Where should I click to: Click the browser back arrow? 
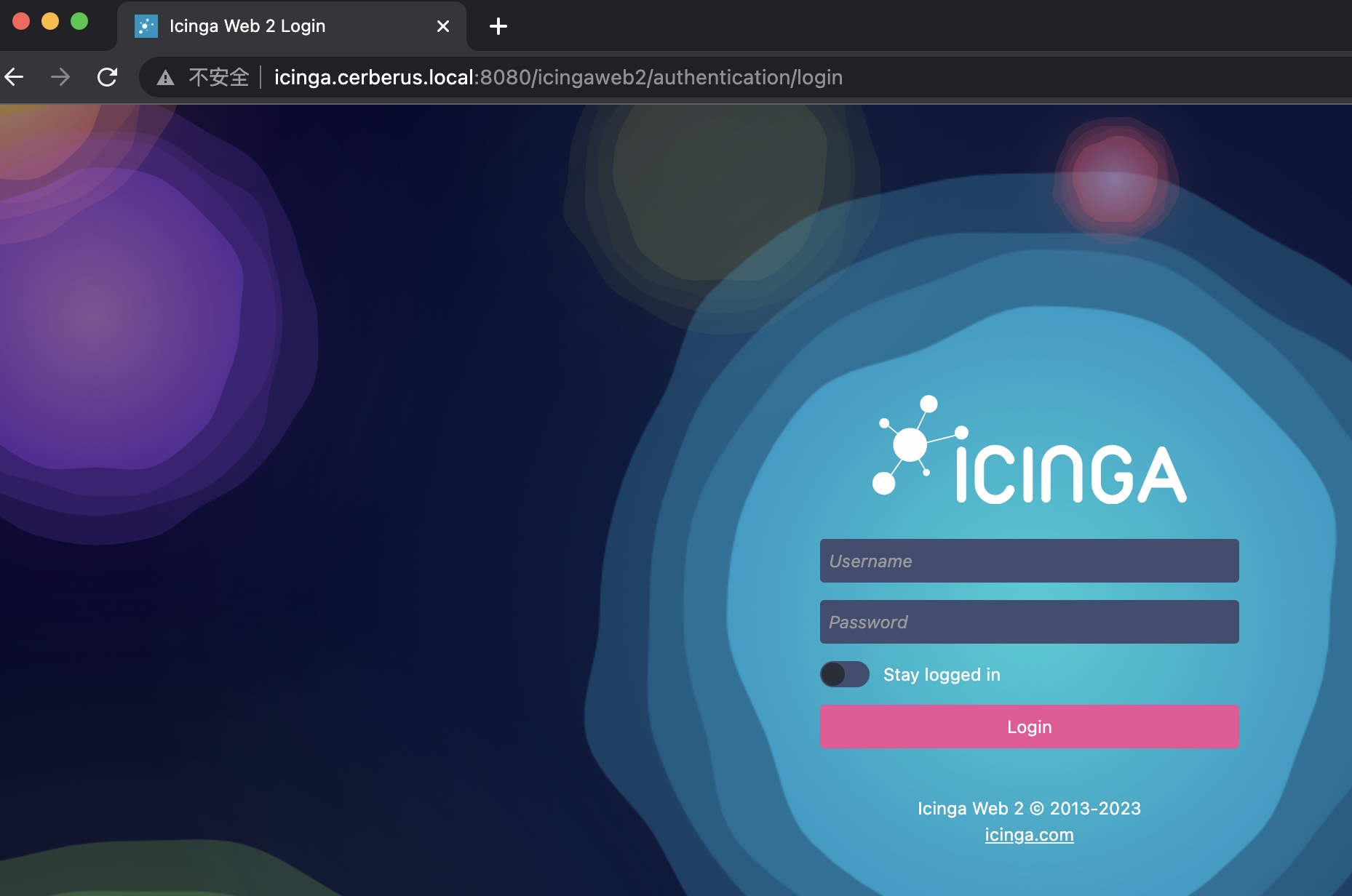[x=14, y=76]
